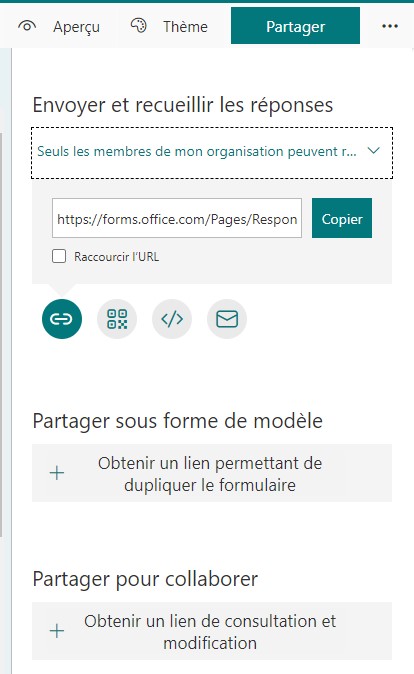Click the forms.office.com URL field
Screen dimensions: 414x674
177,218
